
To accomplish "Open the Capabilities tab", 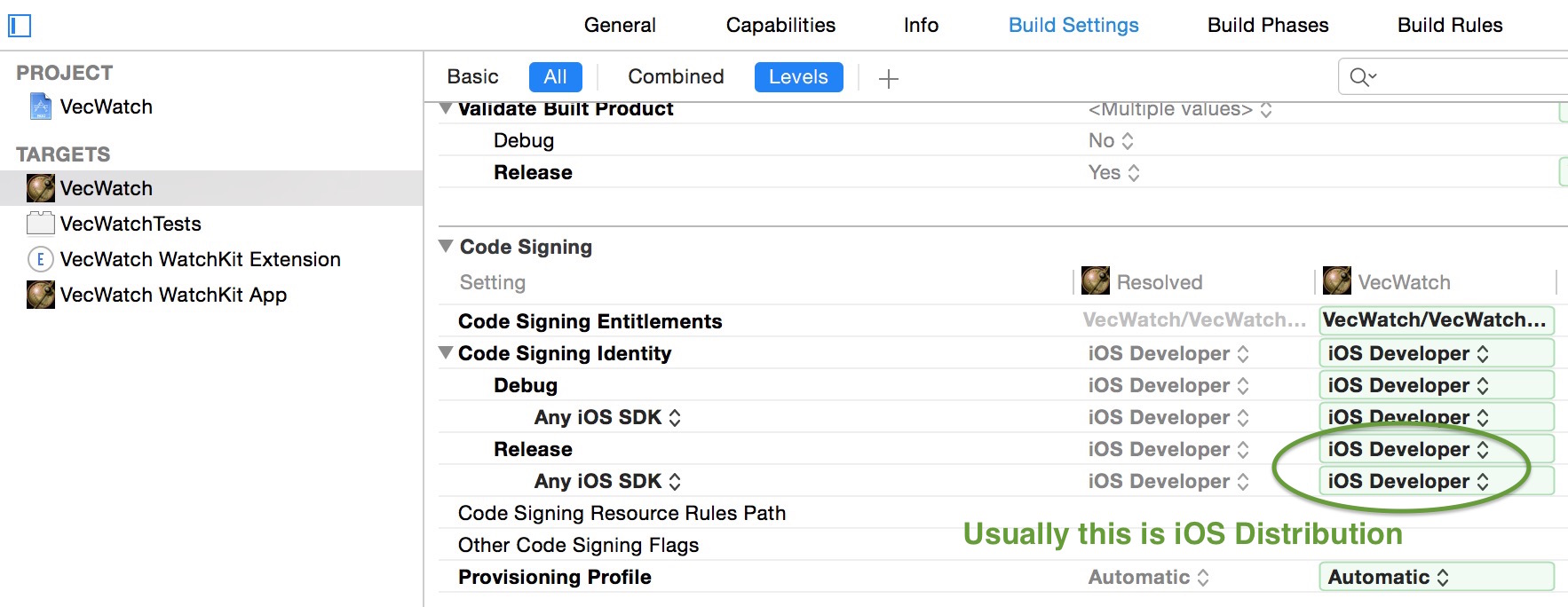I will click(x=780, y=25).
